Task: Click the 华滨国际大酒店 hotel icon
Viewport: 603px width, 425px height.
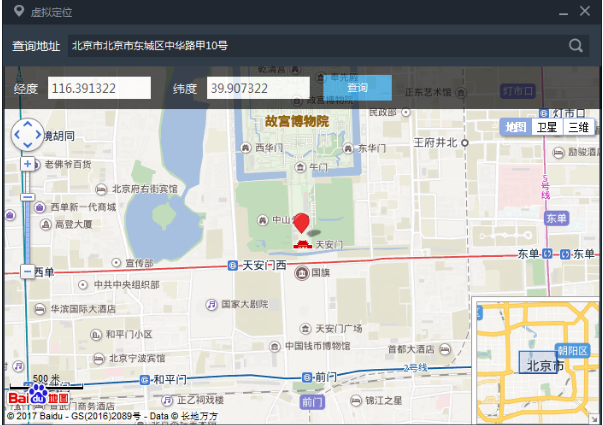Action: (x=40, y=309)
